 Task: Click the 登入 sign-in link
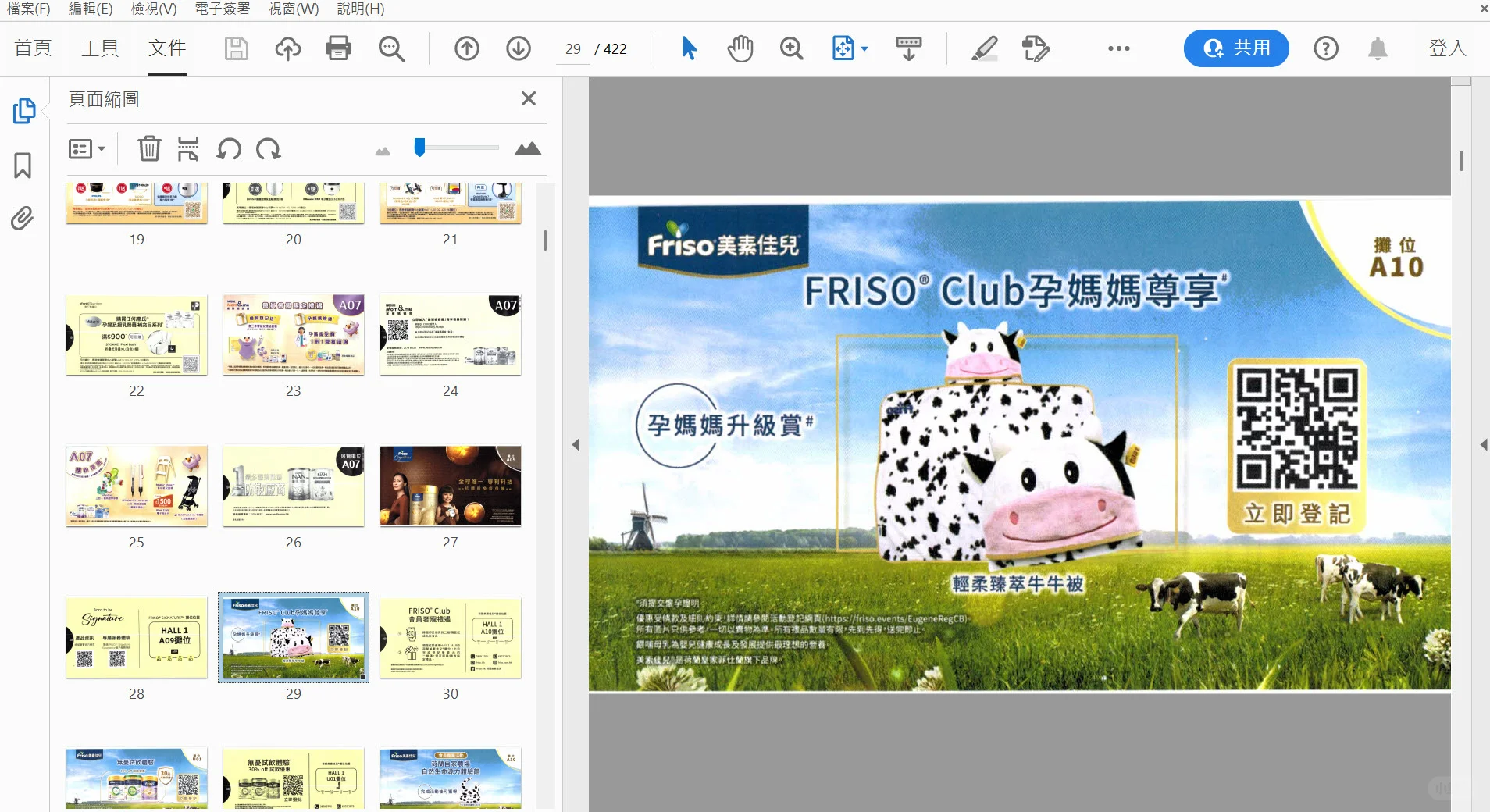[1447, 48]
